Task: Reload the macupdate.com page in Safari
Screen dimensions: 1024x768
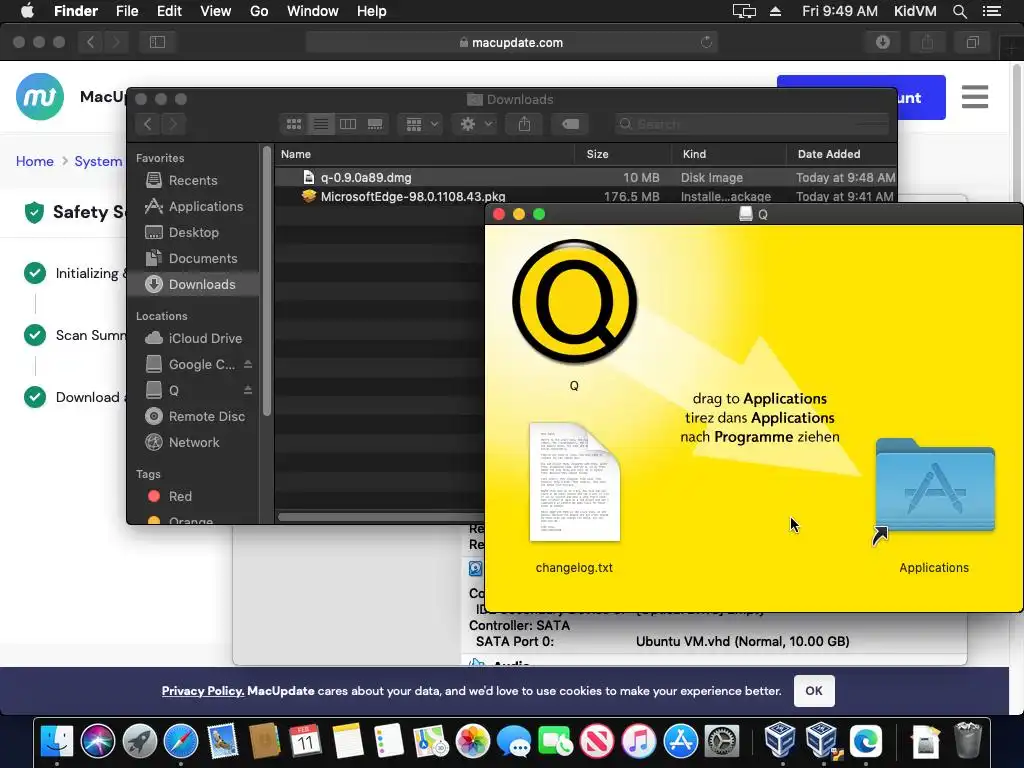Action: coord(706,42)
